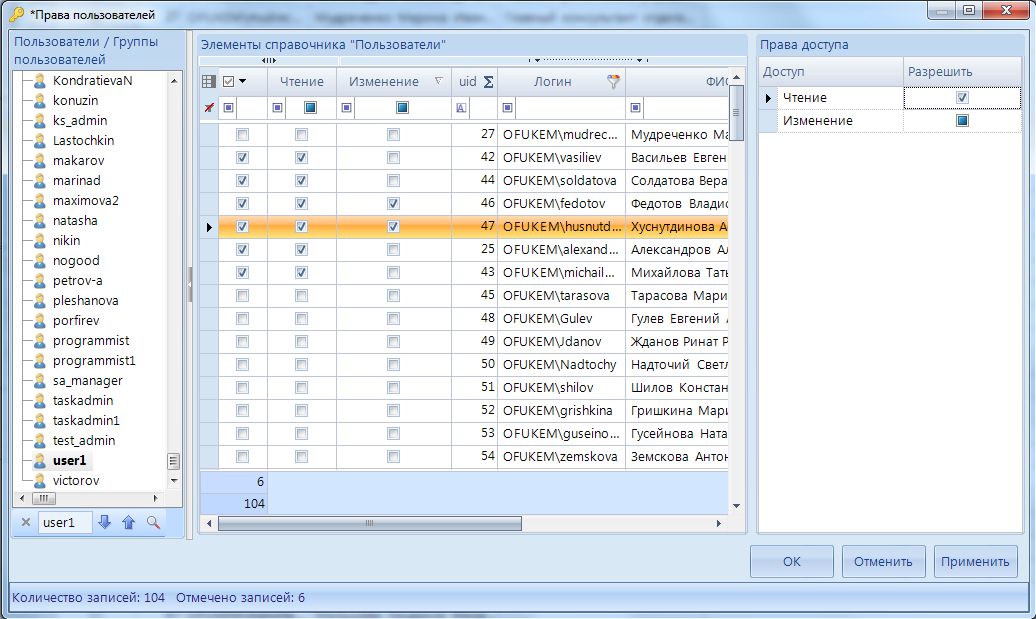Open the select-all checkbox dropdown arrow
The width and height of the screenshot is (1036, 619).
point(243,82)
